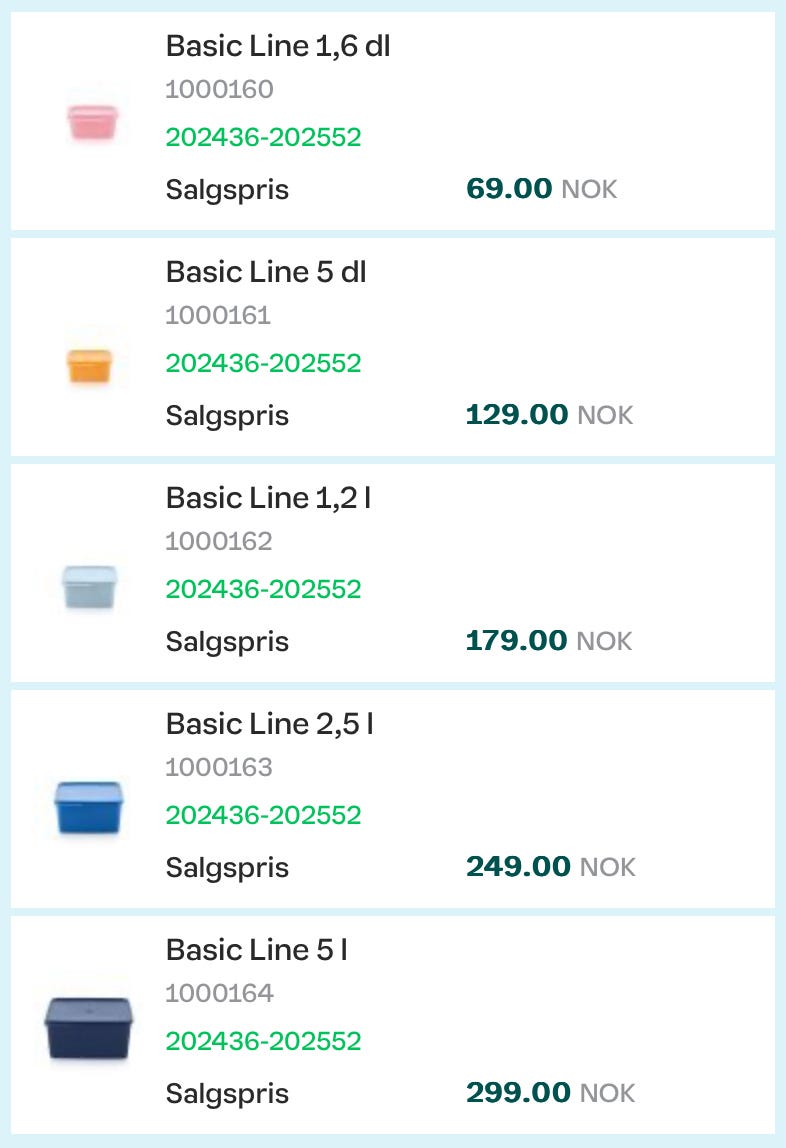
Task: Click the 249.00 NOK price
Action: coord(550,867)
